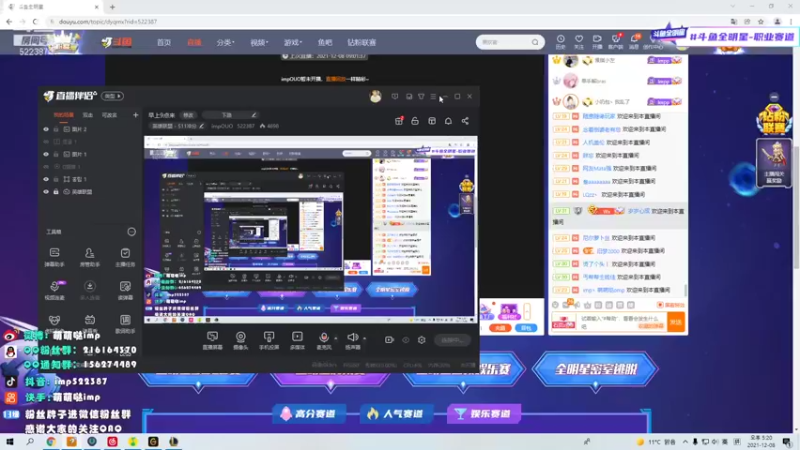The height and width of the screenshot is (450, 800).
Task: Open the download tool icon in the toolbox
Action: point(89,290)
